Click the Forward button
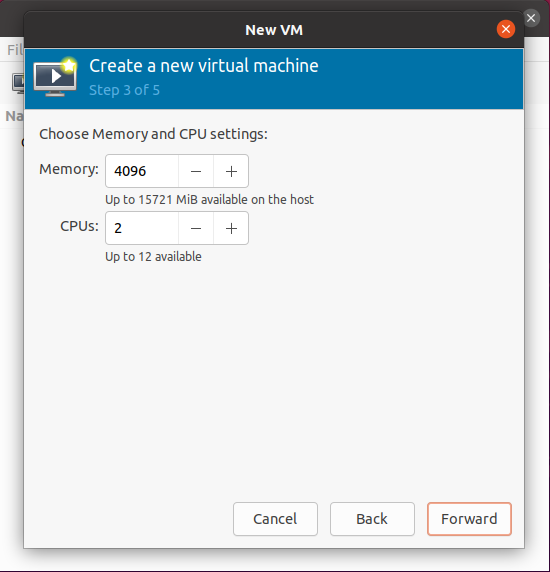The height and width of the screenshot is (572, 550). [x=469, y=519]
